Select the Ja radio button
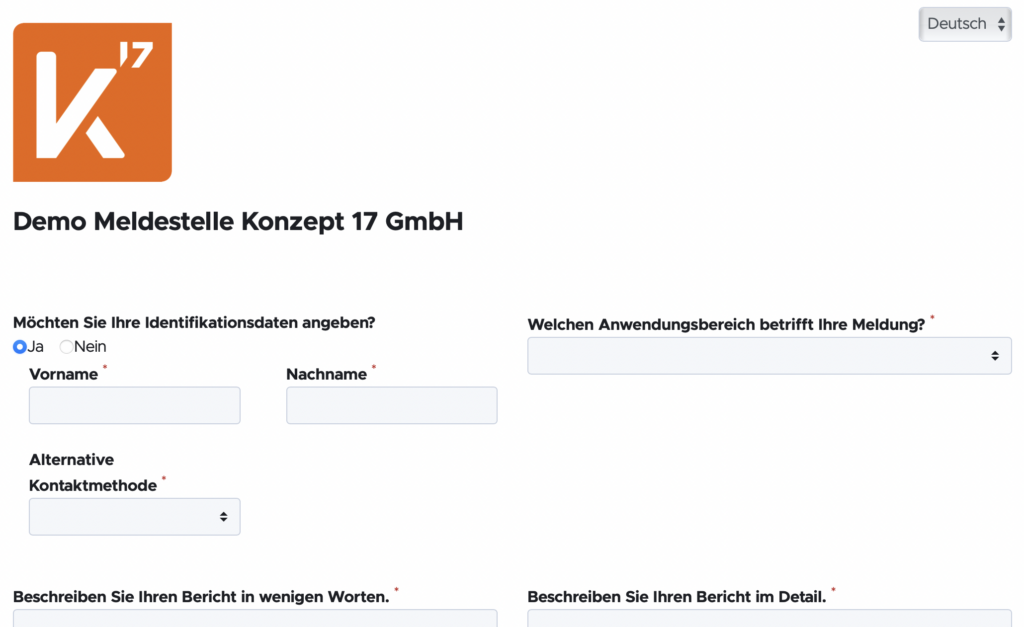1024x627 pixels. 20,347
